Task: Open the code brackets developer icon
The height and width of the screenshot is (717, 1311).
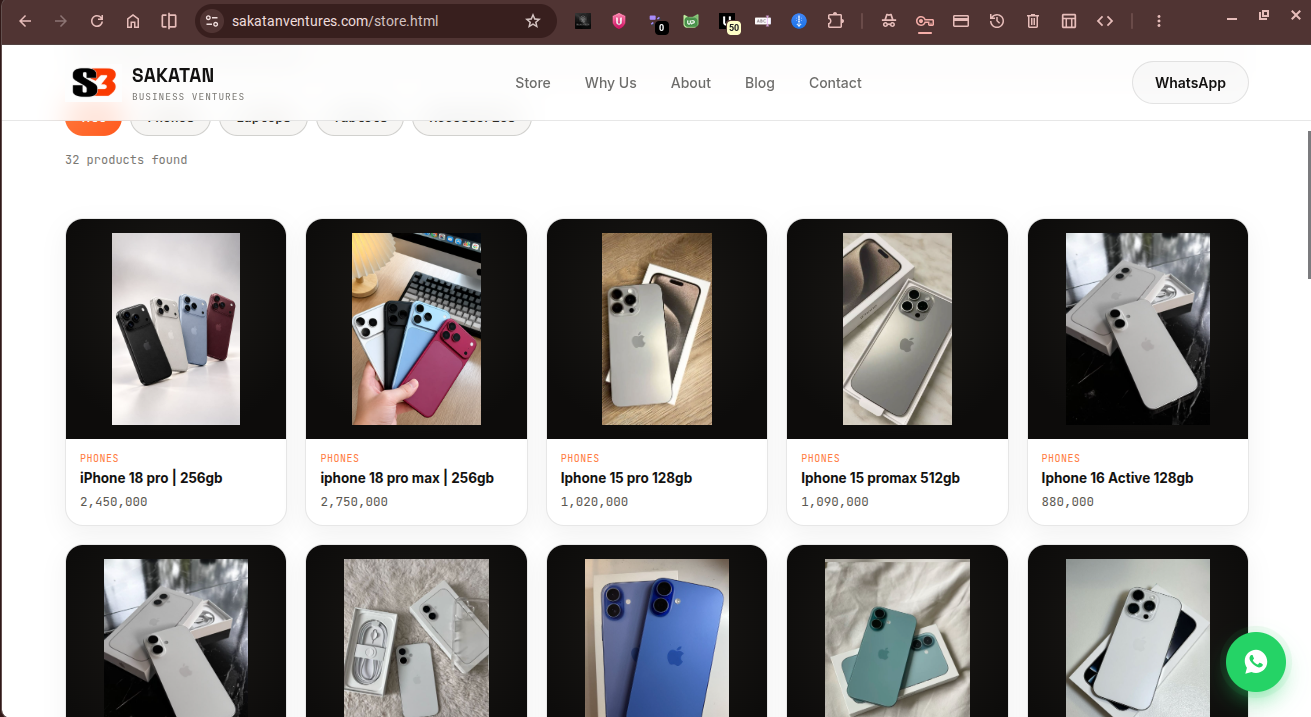Action: point(1105,21)
